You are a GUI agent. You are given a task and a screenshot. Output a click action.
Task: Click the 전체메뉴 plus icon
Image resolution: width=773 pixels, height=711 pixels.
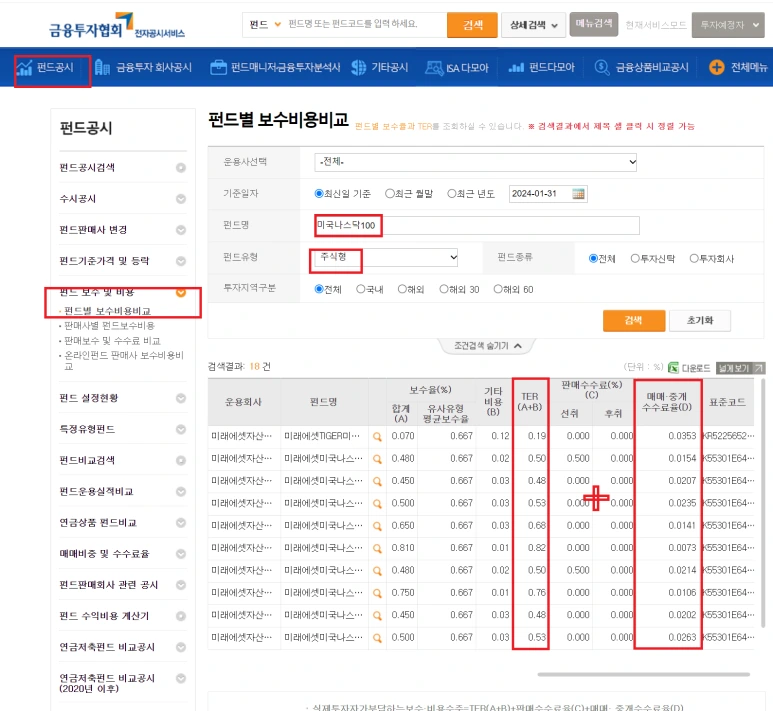[717, 67]
